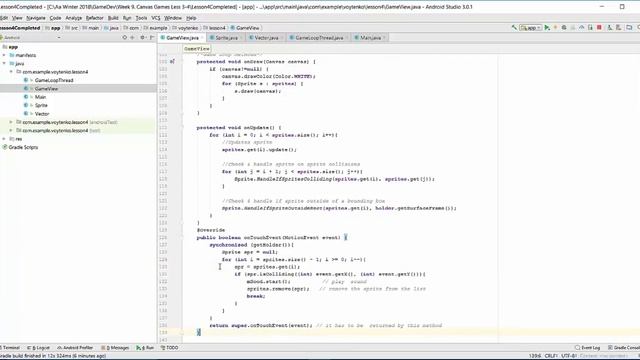
Task: Open Project panel settings gear
Action: tap(142, 38)
